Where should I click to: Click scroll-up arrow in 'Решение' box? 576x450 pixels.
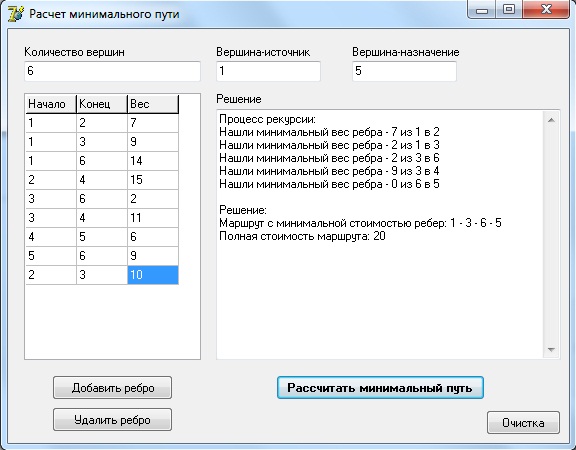(x=551, y=120)
